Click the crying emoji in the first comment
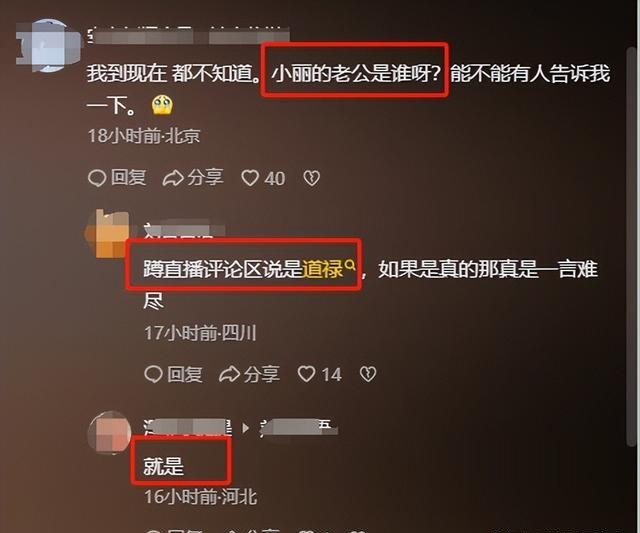This screenshot has width=640, height=533. click(x=162, y=105)
